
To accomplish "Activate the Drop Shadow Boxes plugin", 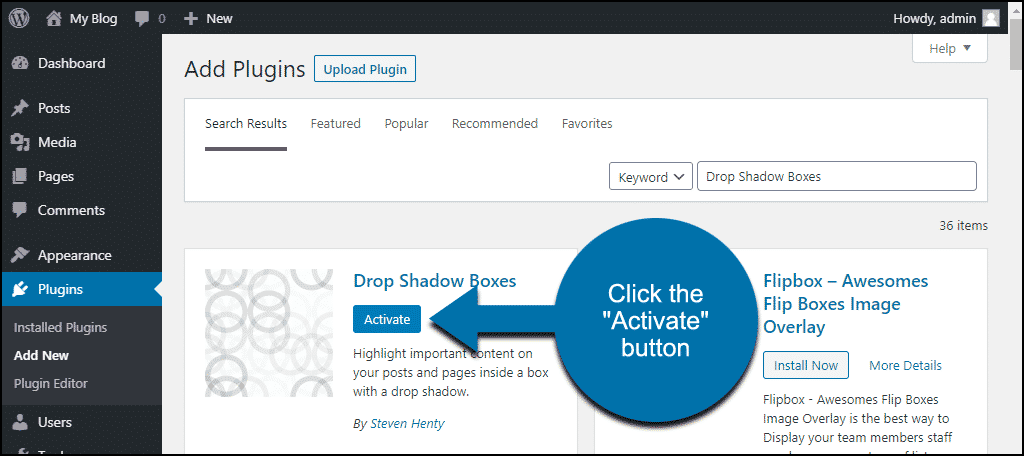I will (387, 319).
